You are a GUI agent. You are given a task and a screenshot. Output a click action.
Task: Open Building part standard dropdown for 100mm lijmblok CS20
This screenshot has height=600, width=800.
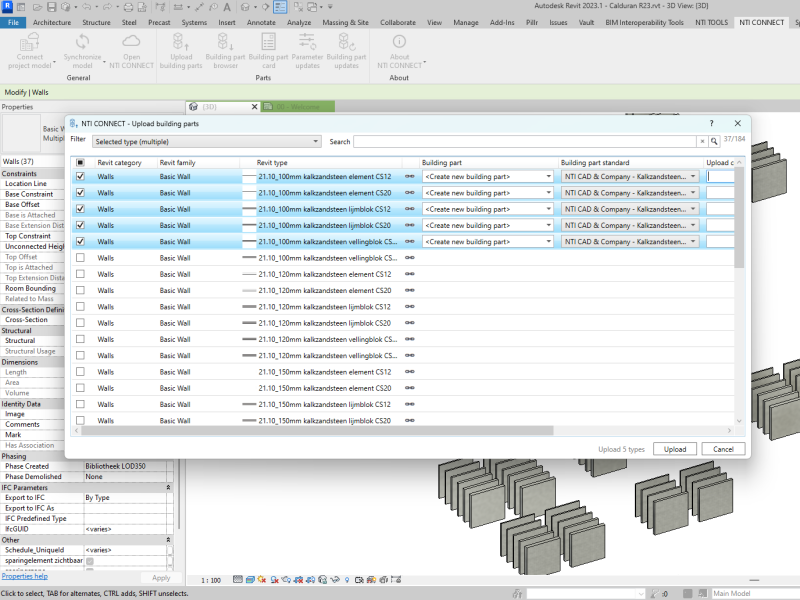click(x=630, y=226)
